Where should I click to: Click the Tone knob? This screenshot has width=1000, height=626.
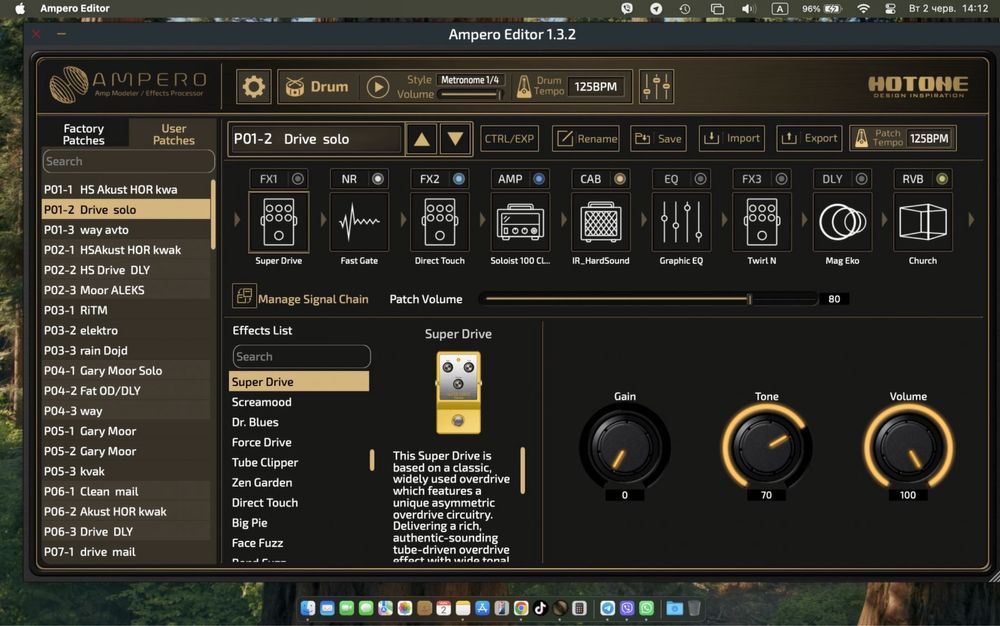[766, 447]
